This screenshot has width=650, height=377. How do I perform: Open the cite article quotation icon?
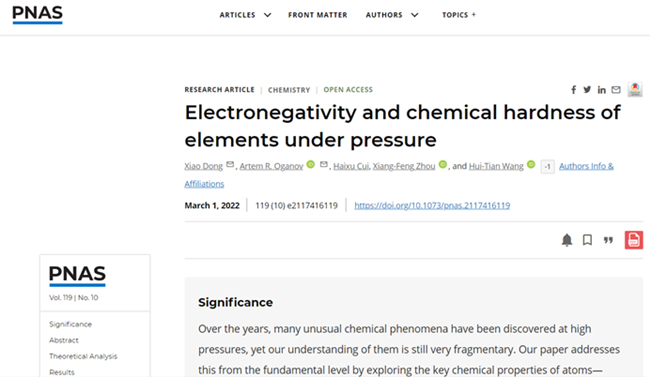608,240
